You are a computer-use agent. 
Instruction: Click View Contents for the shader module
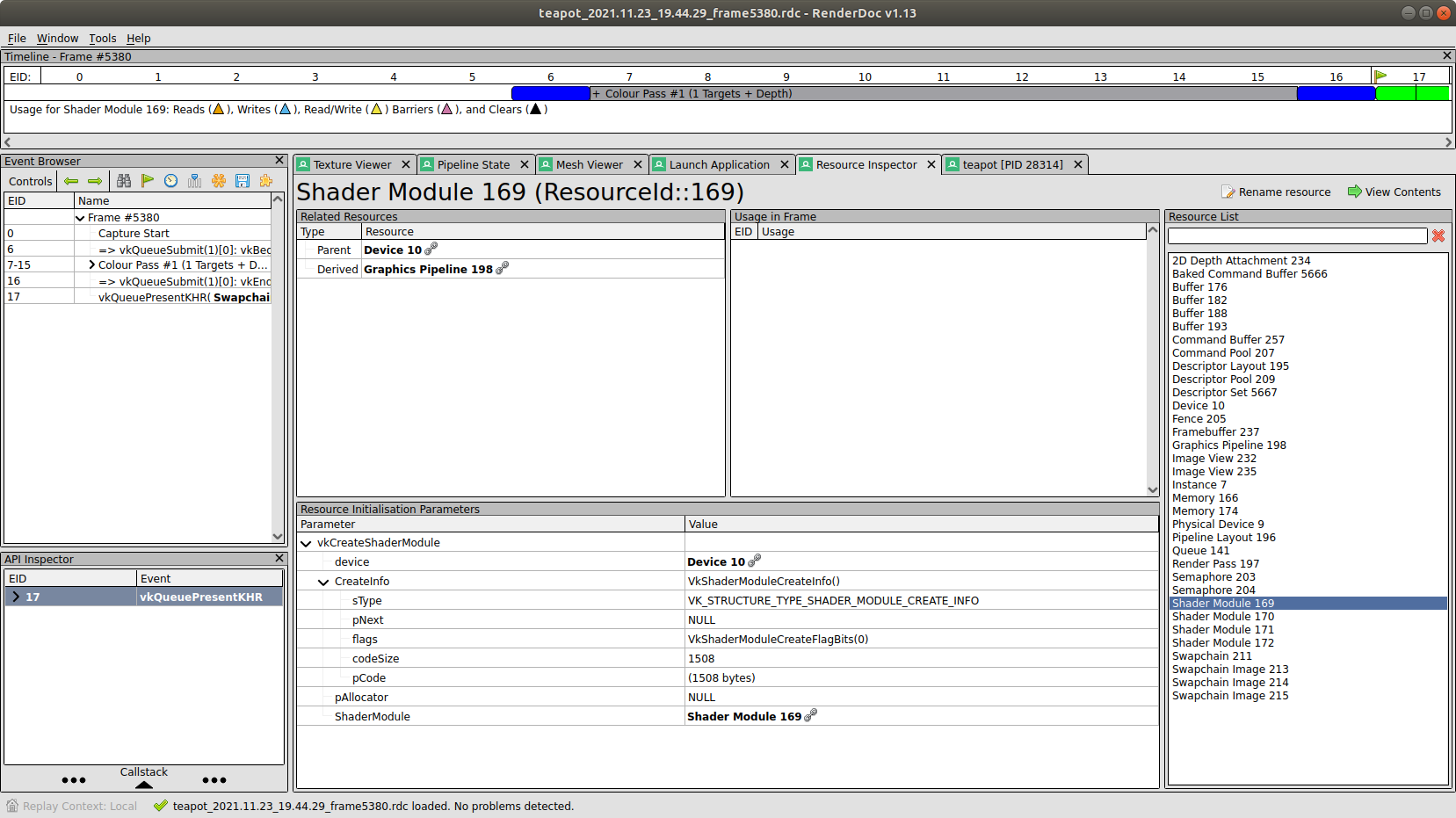[x=1394, y=192]
